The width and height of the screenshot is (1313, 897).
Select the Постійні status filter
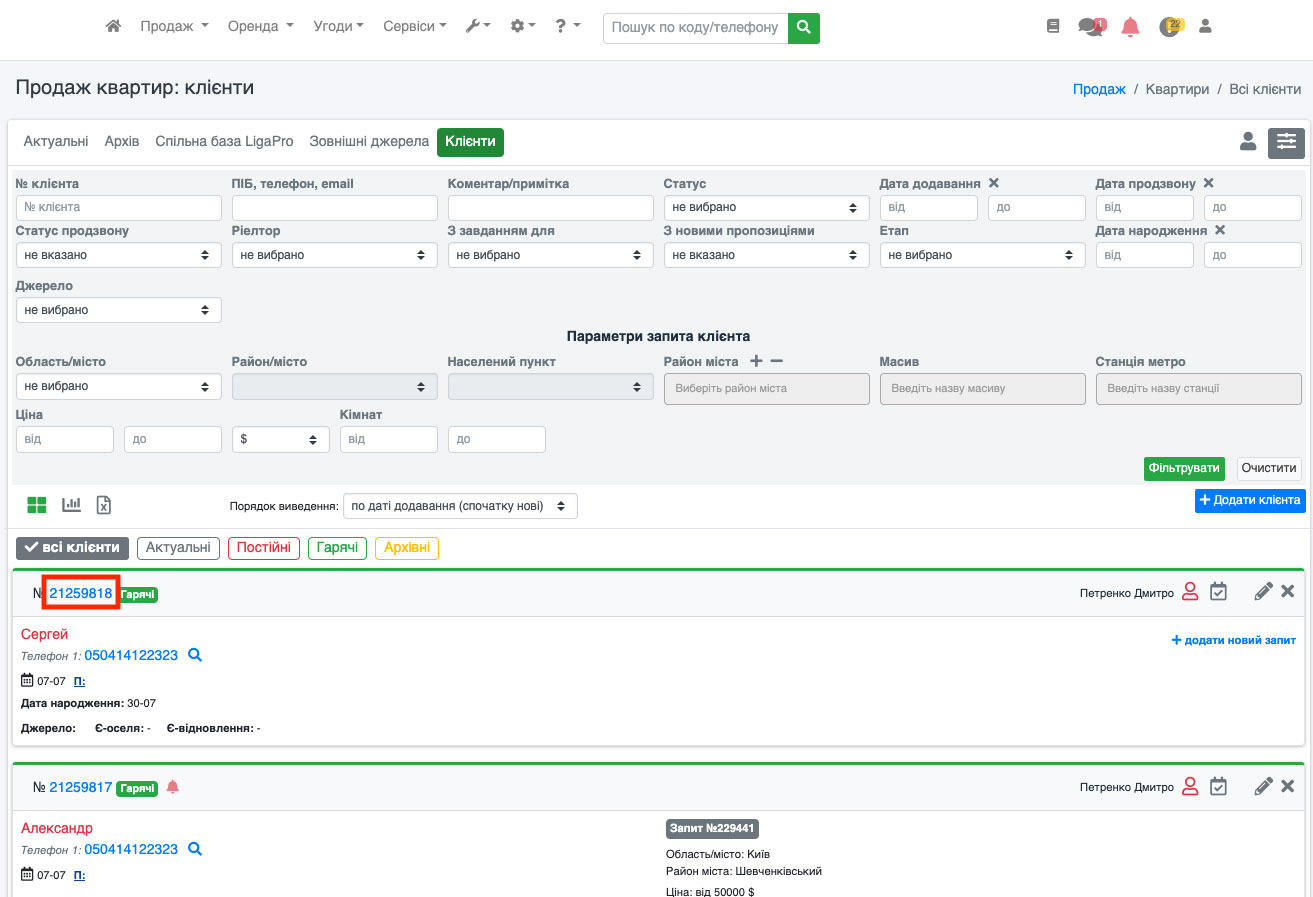(264, 548)
